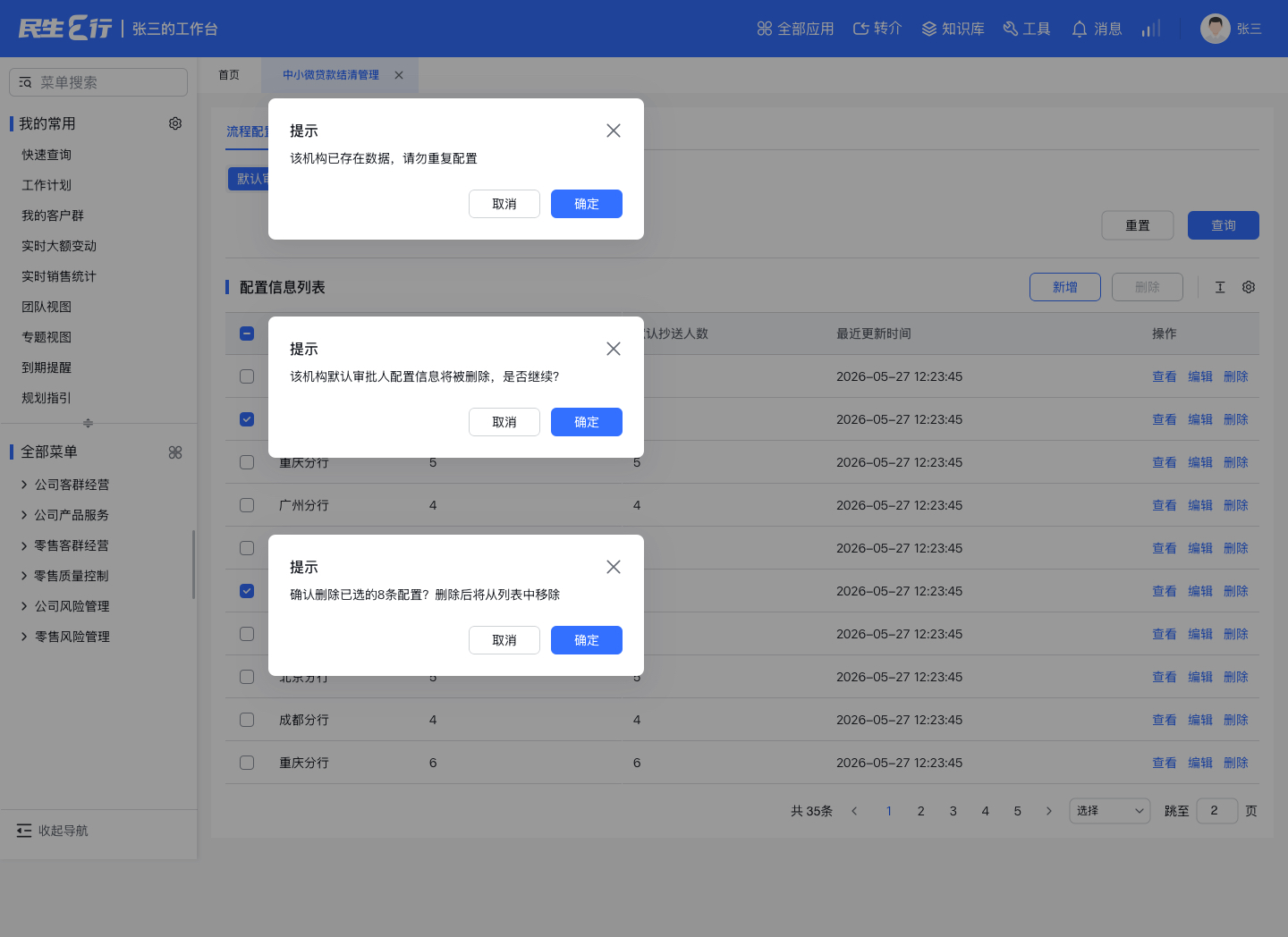The width and height of the screenshot is (1288, 937).
Task: Open the 知识库 knowledge base icon
Action: tap(928, 29)
